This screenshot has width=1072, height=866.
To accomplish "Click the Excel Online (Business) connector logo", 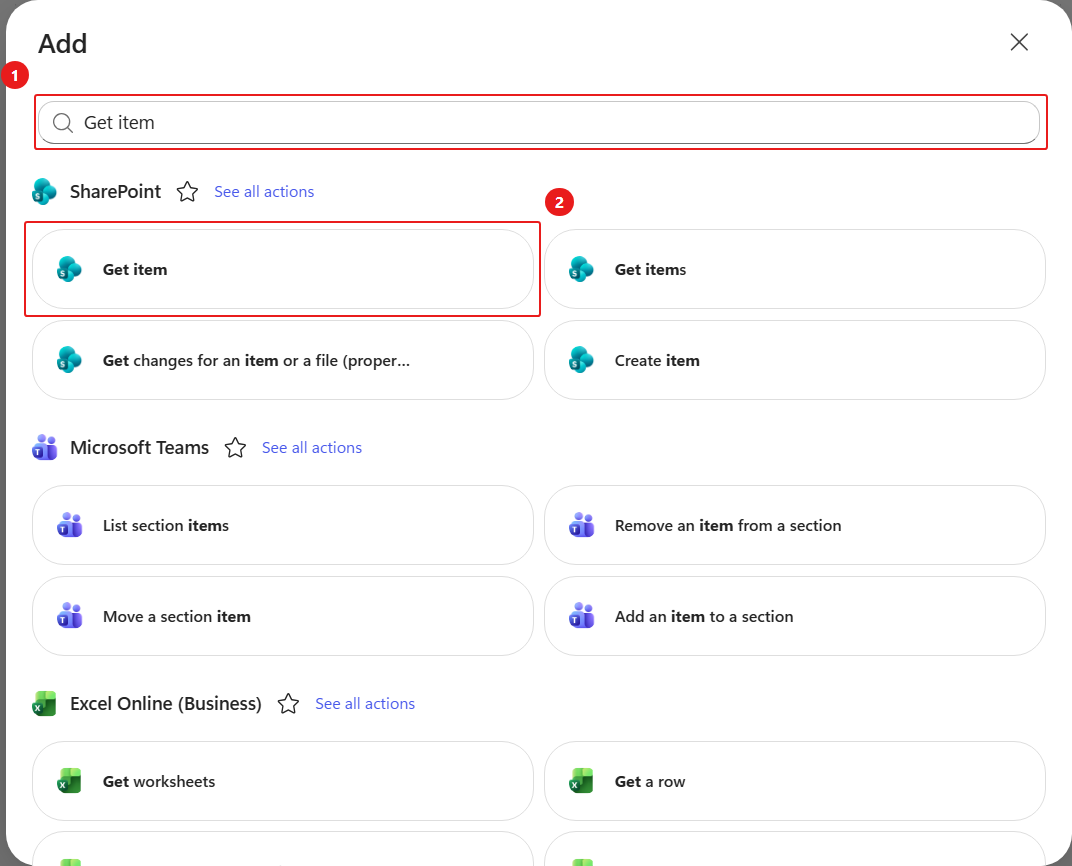I will (44, 703).
